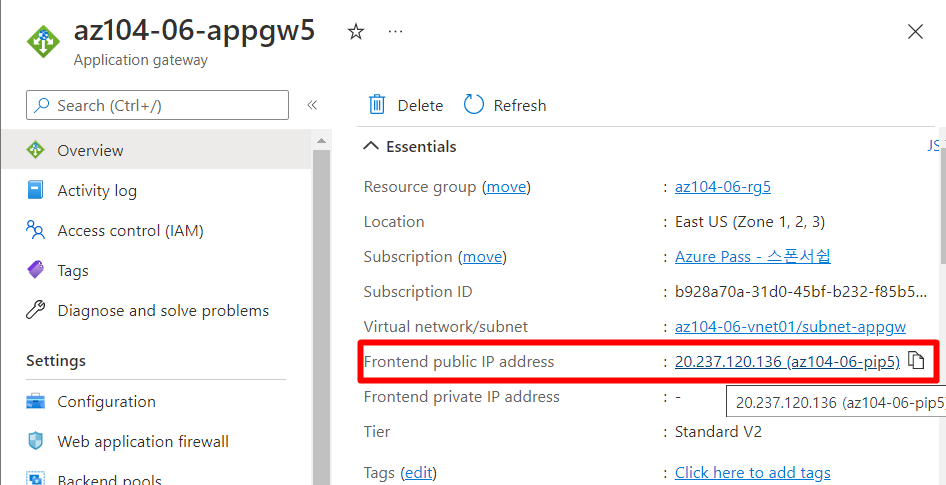Click the Refresh label in the toolbar
This screenshot has width=946, height=485.
519,106
